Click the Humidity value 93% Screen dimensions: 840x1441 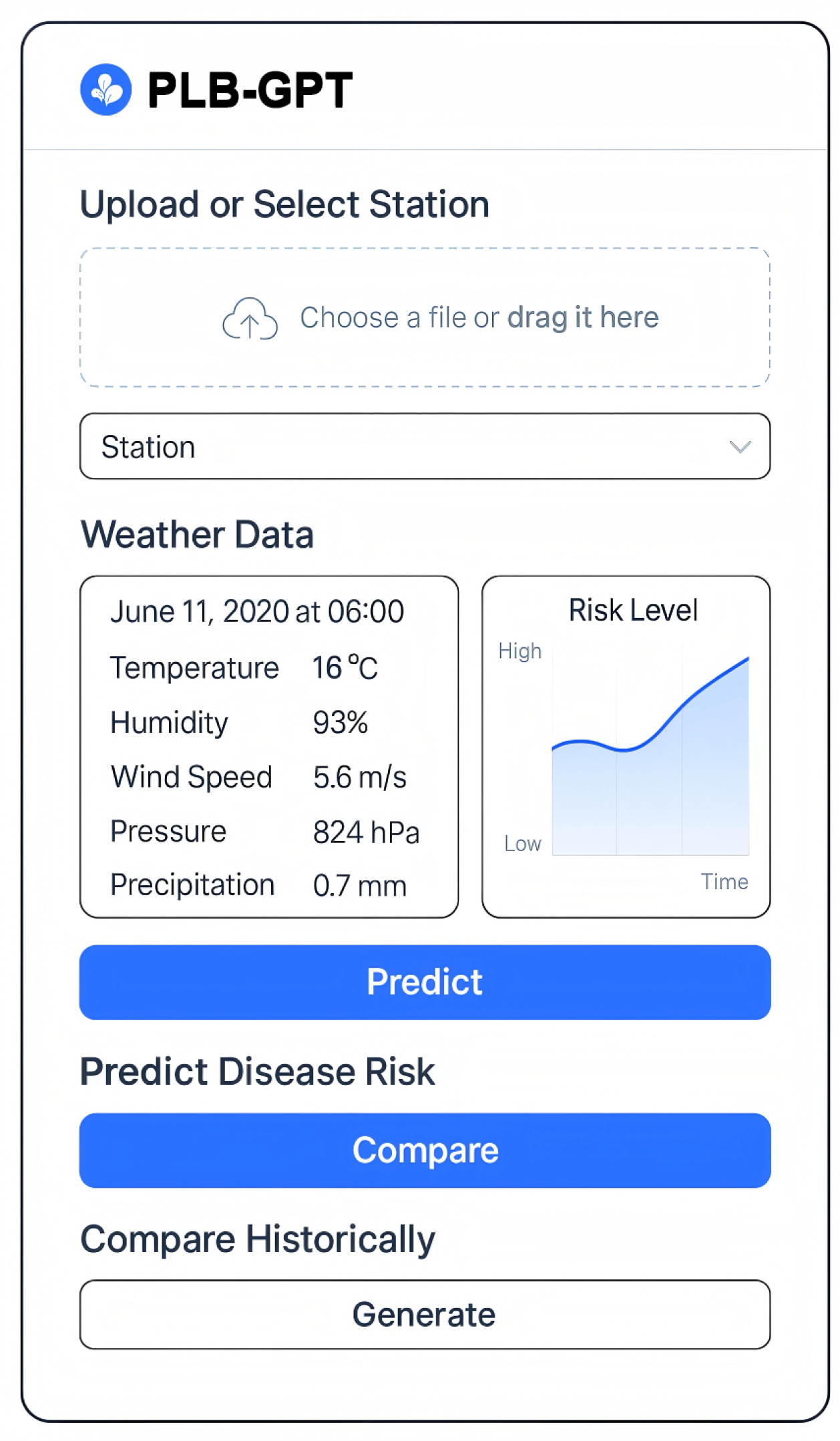click(x=340, y=722)
